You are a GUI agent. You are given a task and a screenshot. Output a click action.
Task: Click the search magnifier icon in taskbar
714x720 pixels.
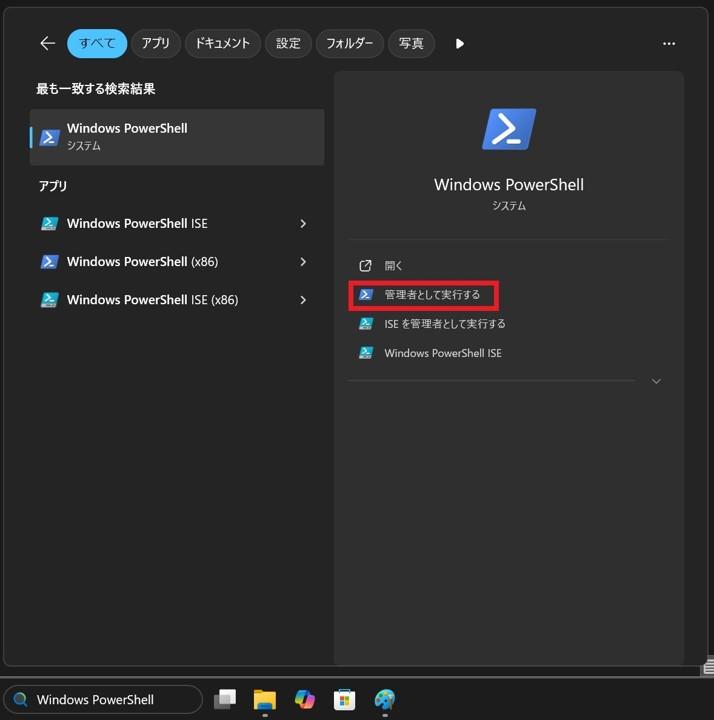coord(20,699)
